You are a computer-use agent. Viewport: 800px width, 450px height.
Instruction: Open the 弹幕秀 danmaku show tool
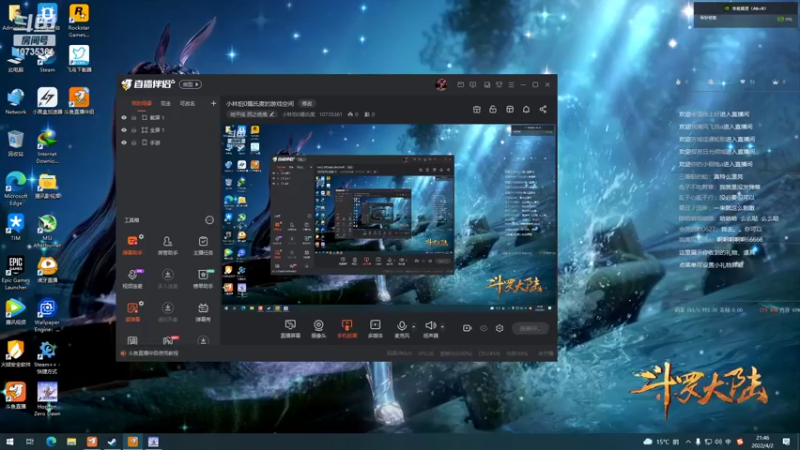[x=203, y=312]
